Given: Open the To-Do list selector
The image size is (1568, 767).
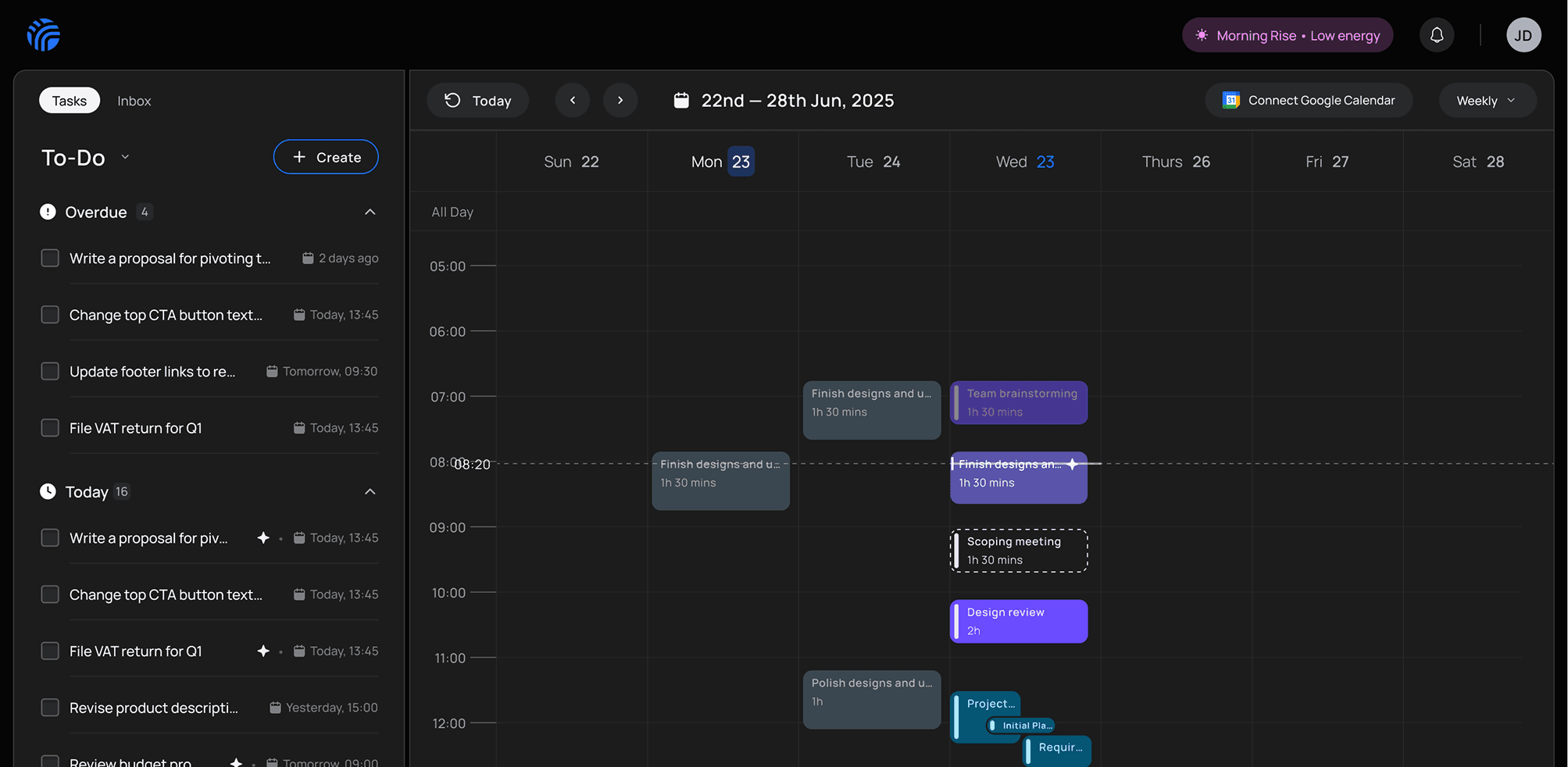Looking at the screenshot, I should click(124, 157).
